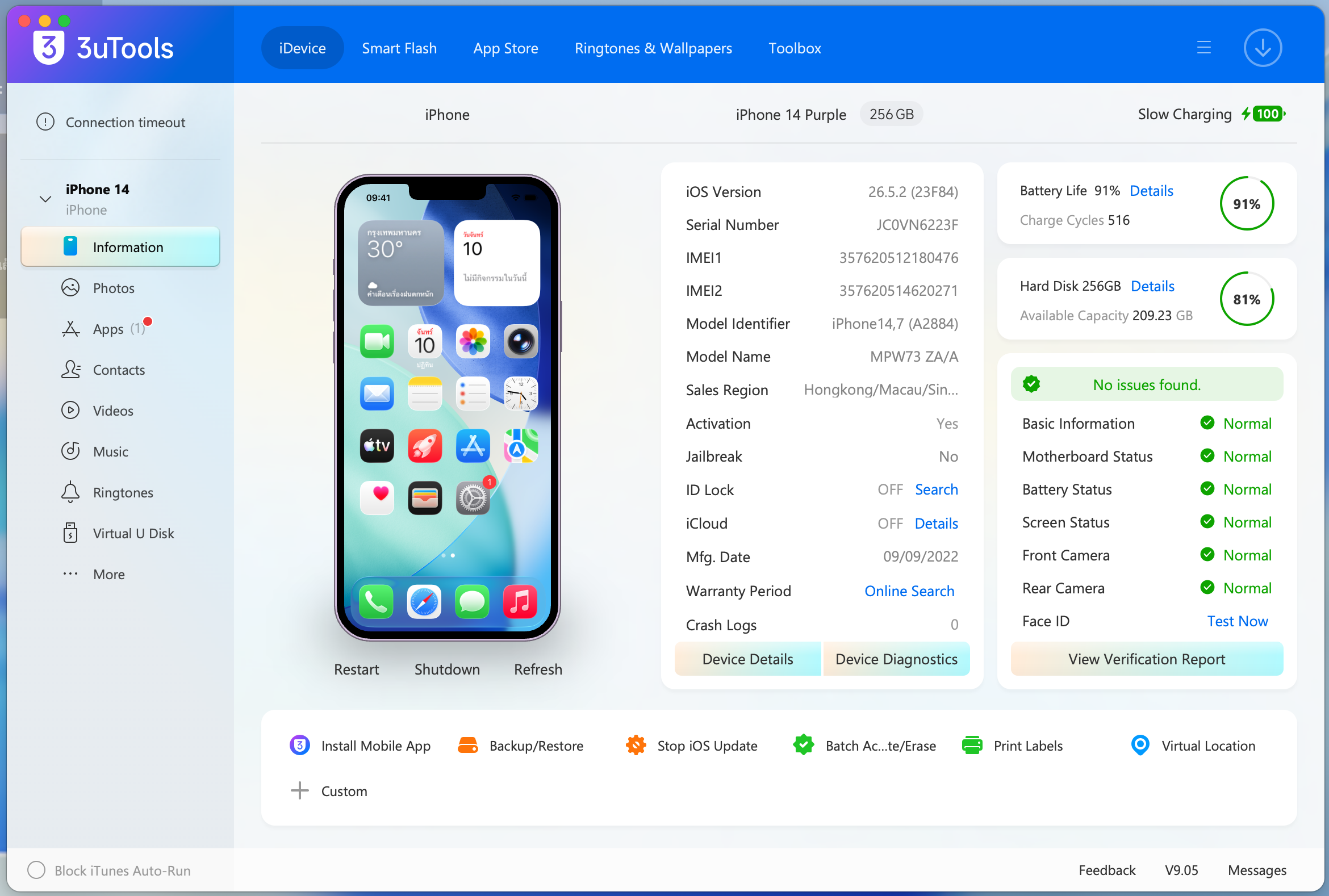Click the 3uTools logo icon
This screenshot has width=1329, height=896.
[x=49, y=48]
